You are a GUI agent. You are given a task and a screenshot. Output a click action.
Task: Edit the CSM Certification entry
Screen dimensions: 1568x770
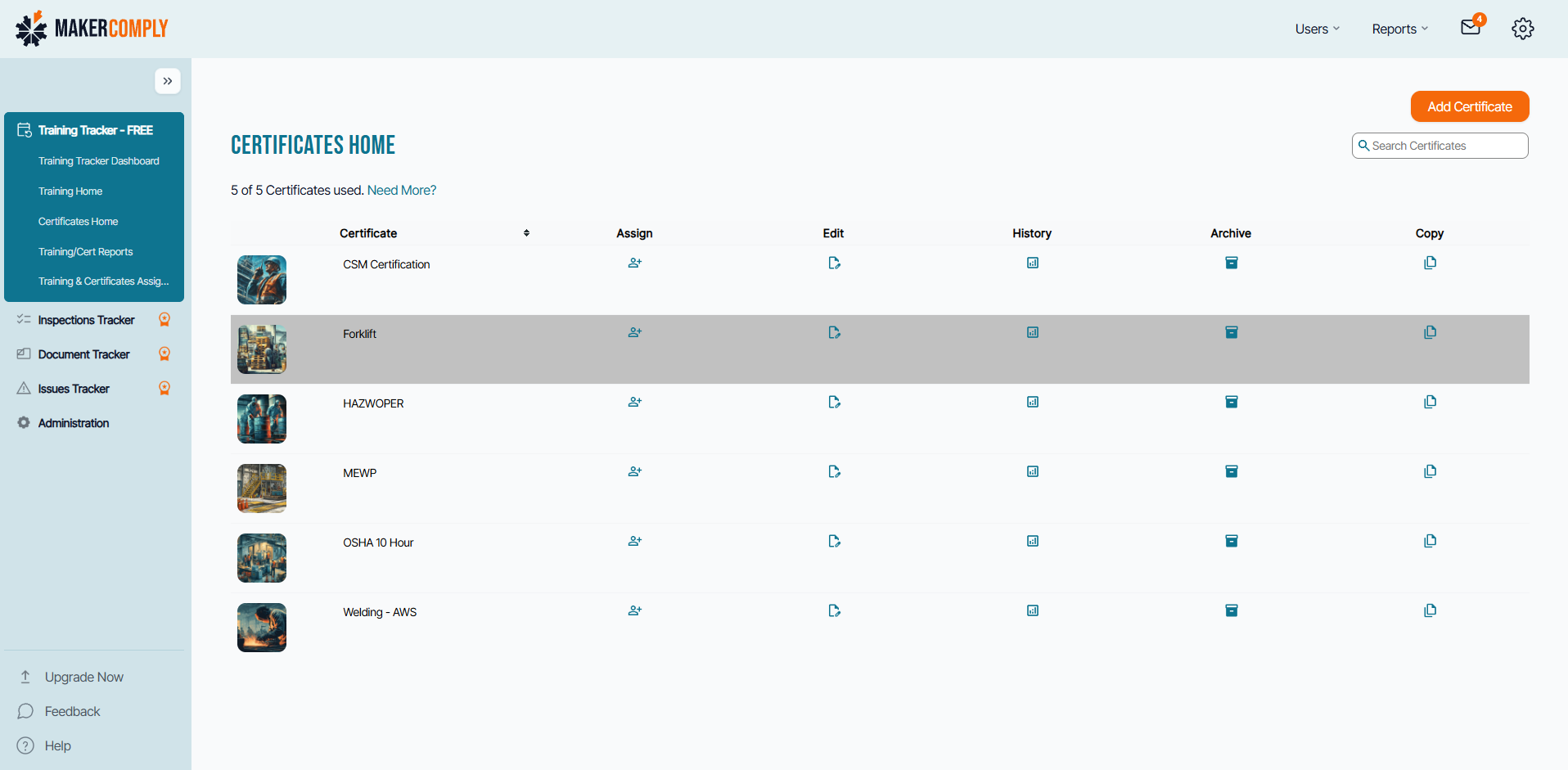[834, 263]
